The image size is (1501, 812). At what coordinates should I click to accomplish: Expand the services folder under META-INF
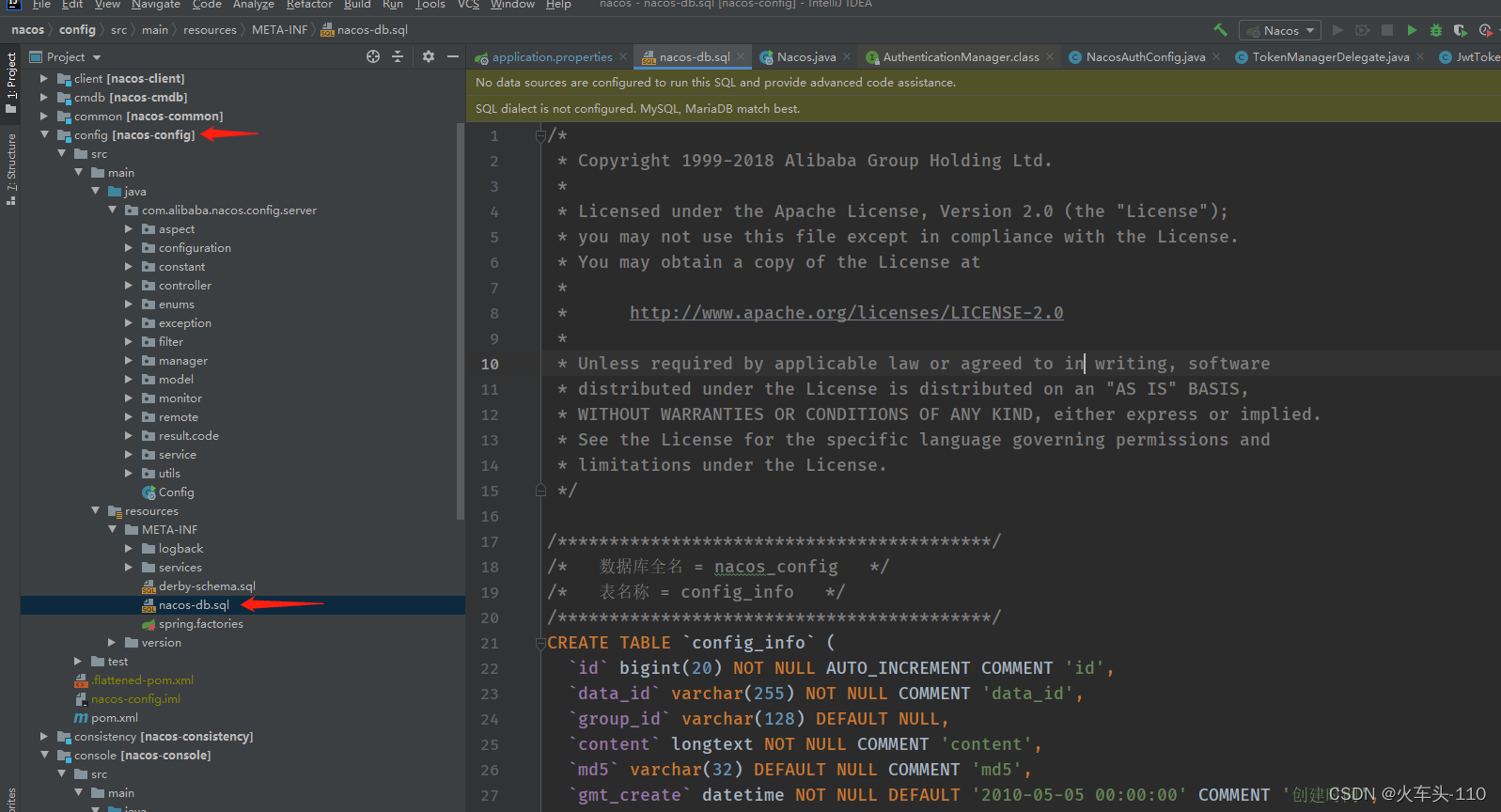[129, 568]
